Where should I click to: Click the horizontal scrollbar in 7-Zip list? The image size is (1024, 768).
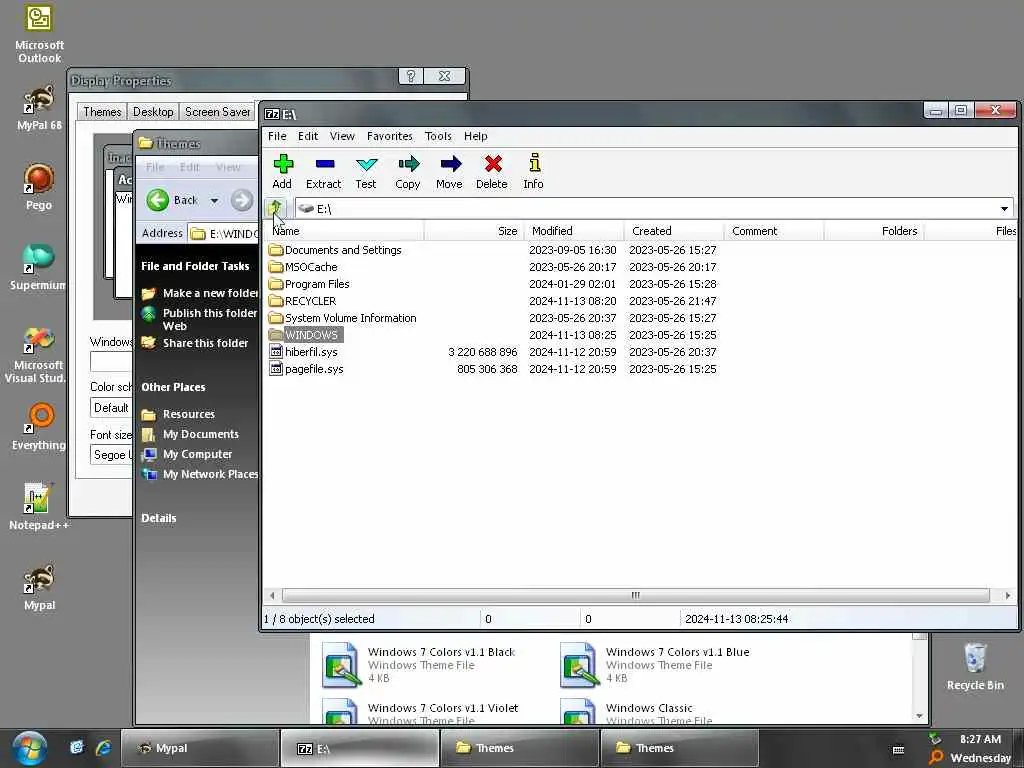[635, 596]
